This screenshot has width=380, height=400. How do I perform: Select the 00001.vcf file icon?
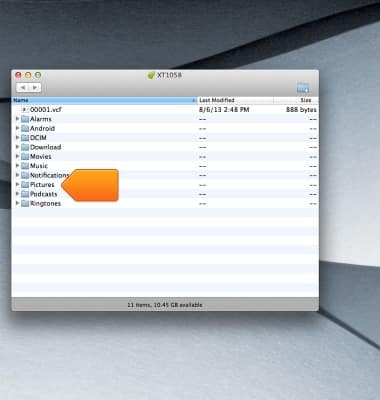[24, 110]
